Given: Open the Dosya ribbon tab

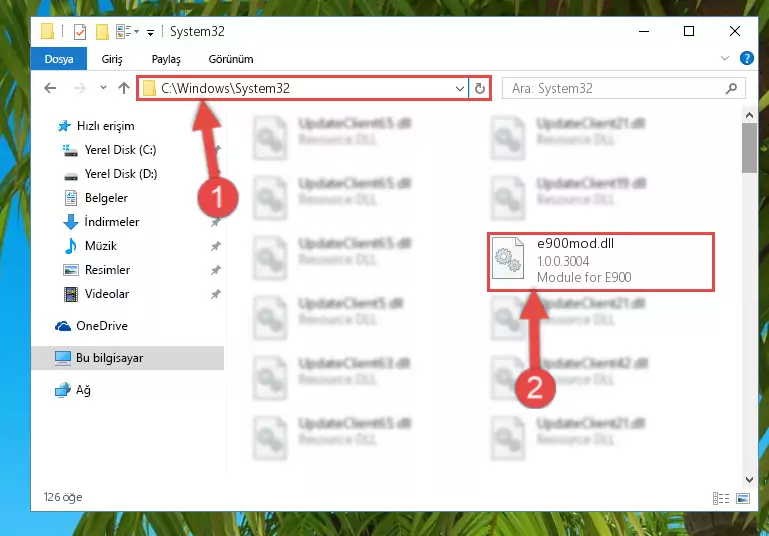Looking at the screenshot, I should [x=59, y=59].
